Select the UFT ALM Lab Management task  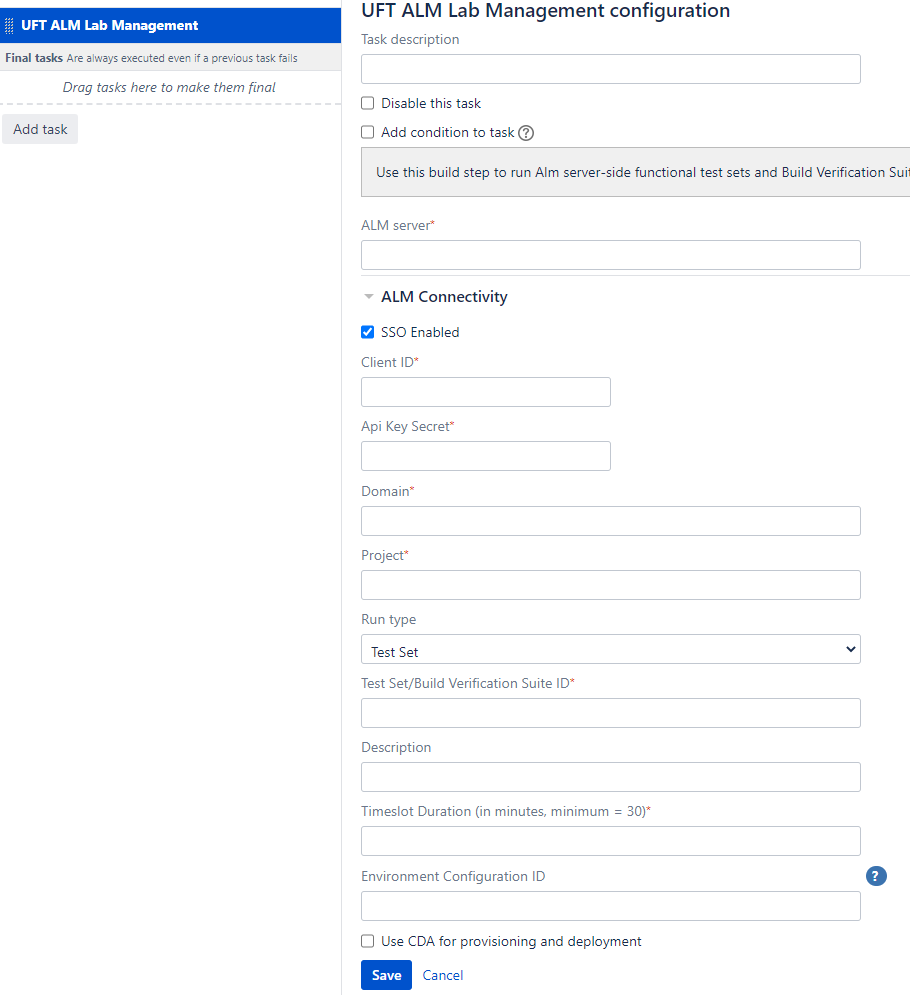click(110, 26)
